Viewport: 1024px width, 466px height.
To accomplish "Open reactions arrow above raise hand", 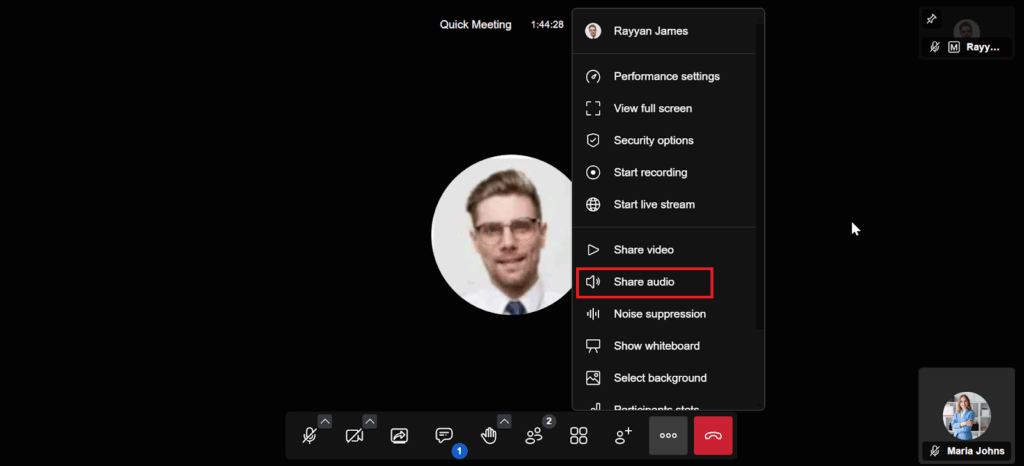I will coord(504,421).
